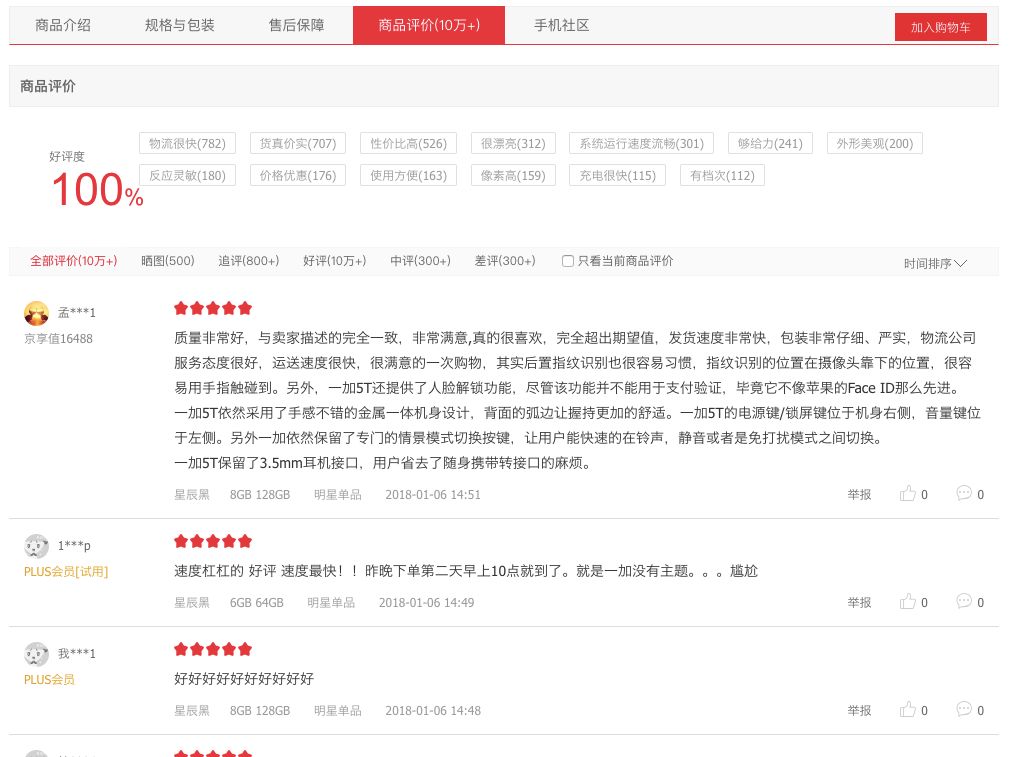Click 举报 on 孟***1's review
The image size is (1013, 757).
pos(858,493)
